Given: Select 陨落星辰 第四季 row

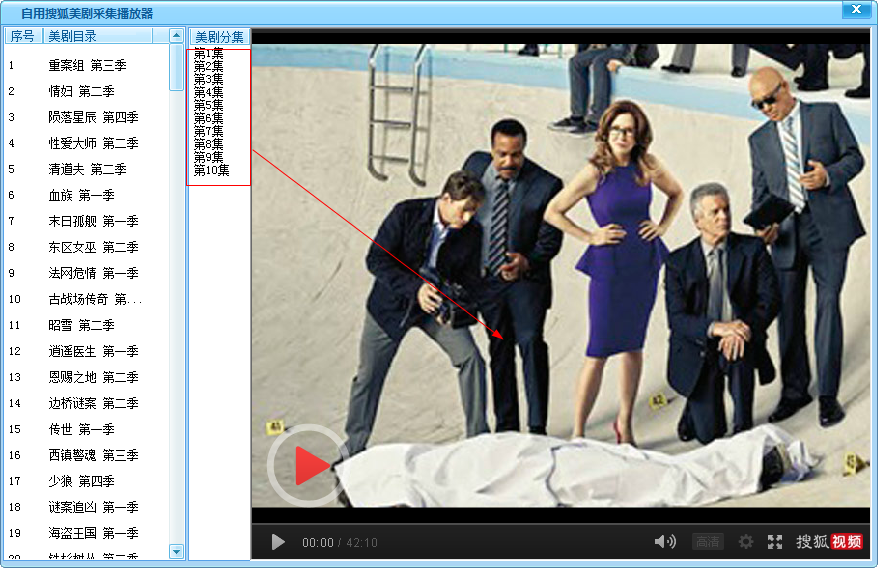Looking at the screenshot, I should tap(87, 118).
